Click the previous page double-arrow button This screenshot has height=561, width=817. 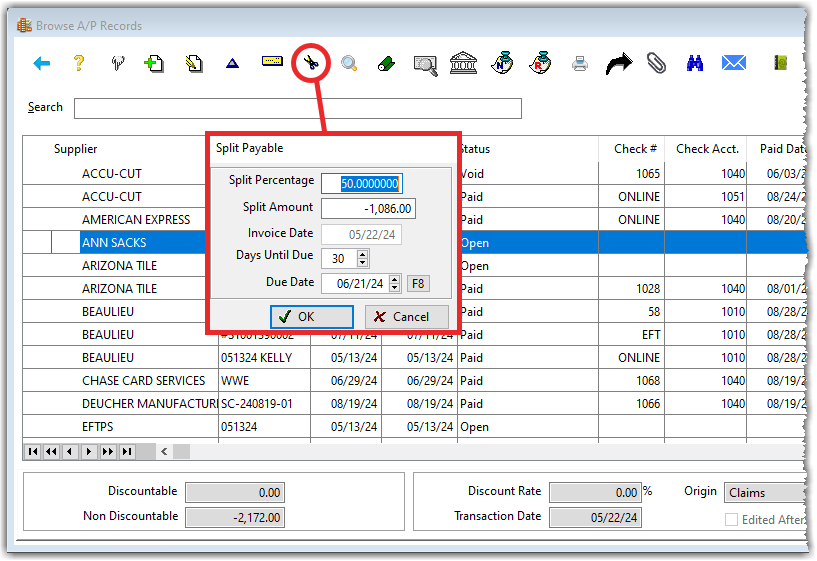pos(51,452)
